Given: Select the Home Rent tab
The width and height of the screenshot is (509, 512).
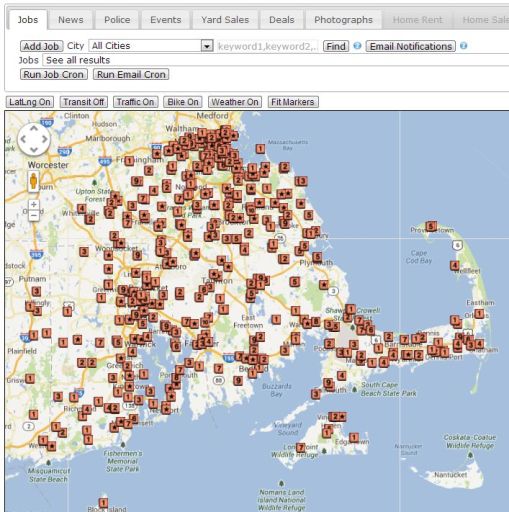Looking at the screenshot, I should [417, 20].
